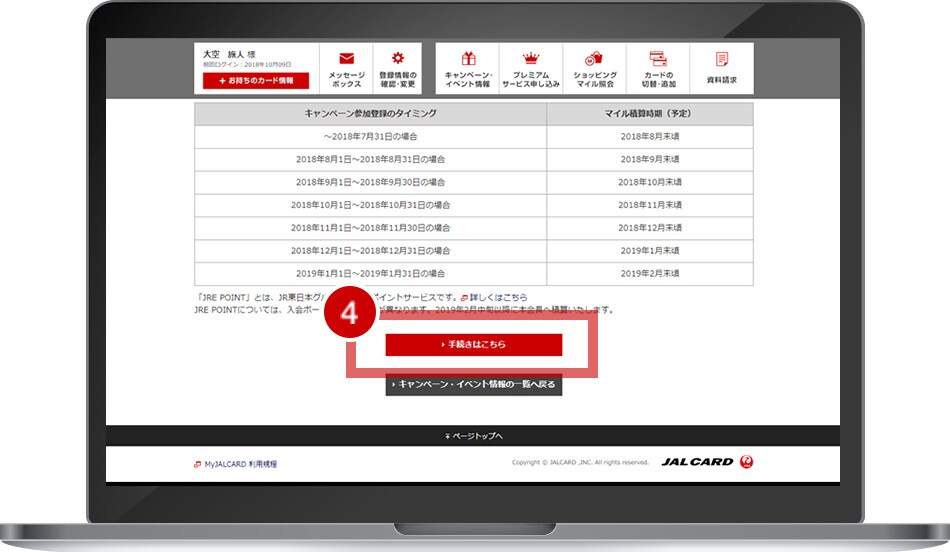
Task: Click the 2019年2月末頃 table cell
Action: click(x=649, y=273)
